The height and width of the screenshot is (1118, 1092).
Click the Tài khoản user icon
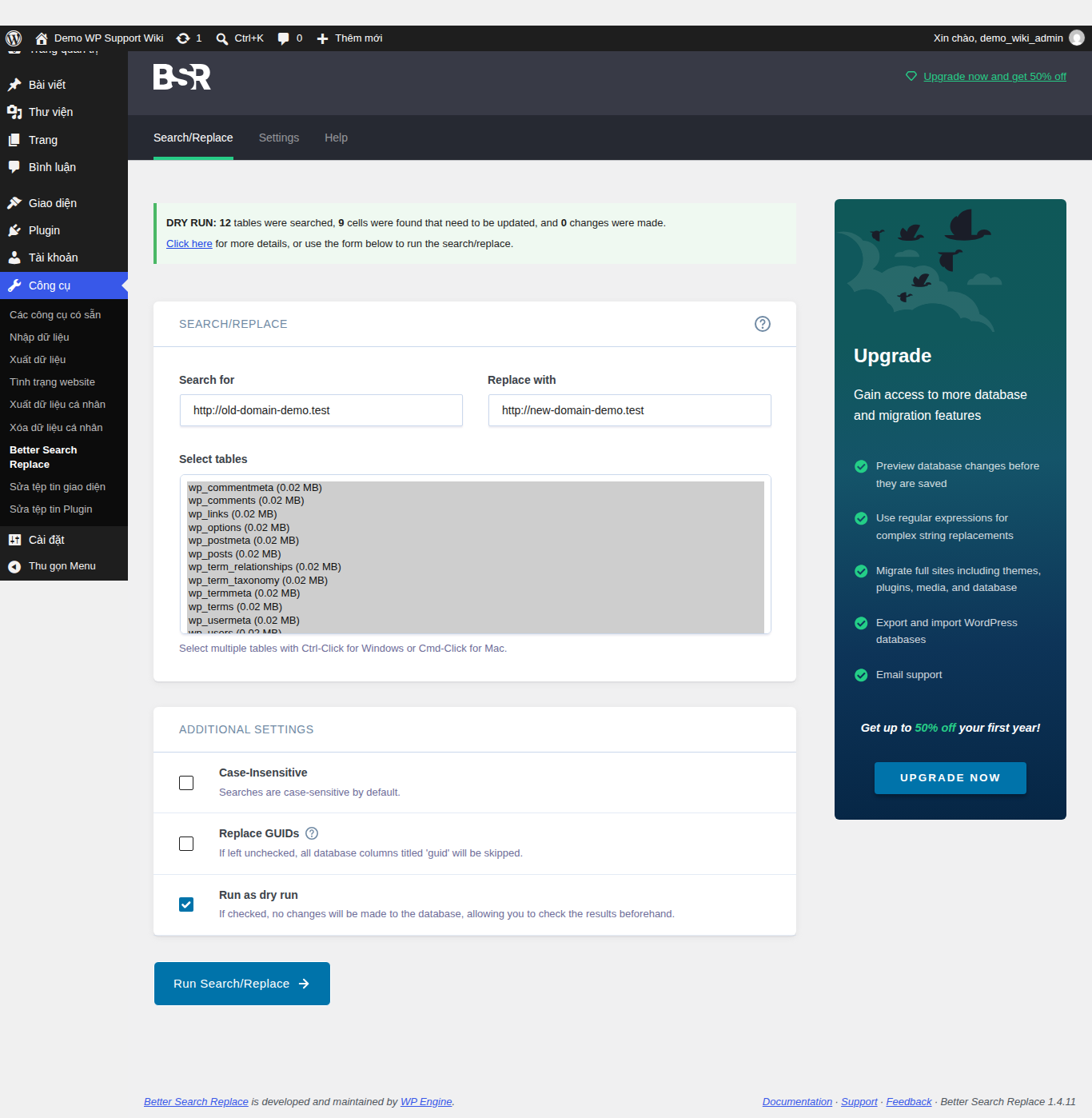(14, 258)
